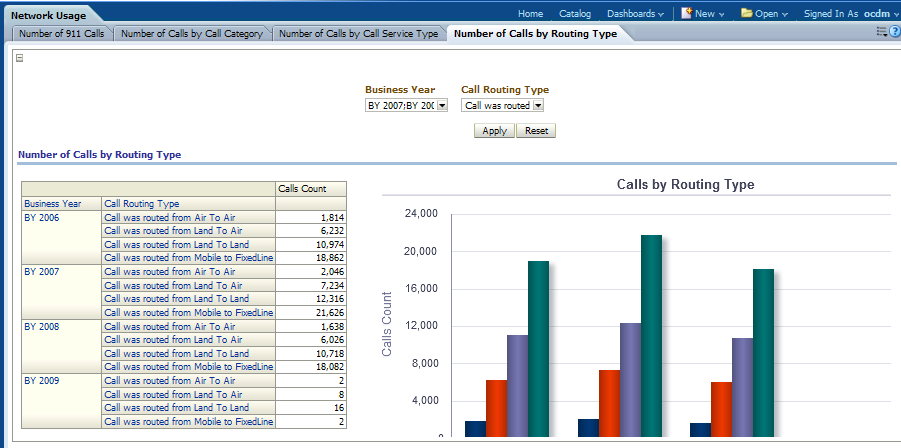Click the New document icon

click(x=687, y=14)
